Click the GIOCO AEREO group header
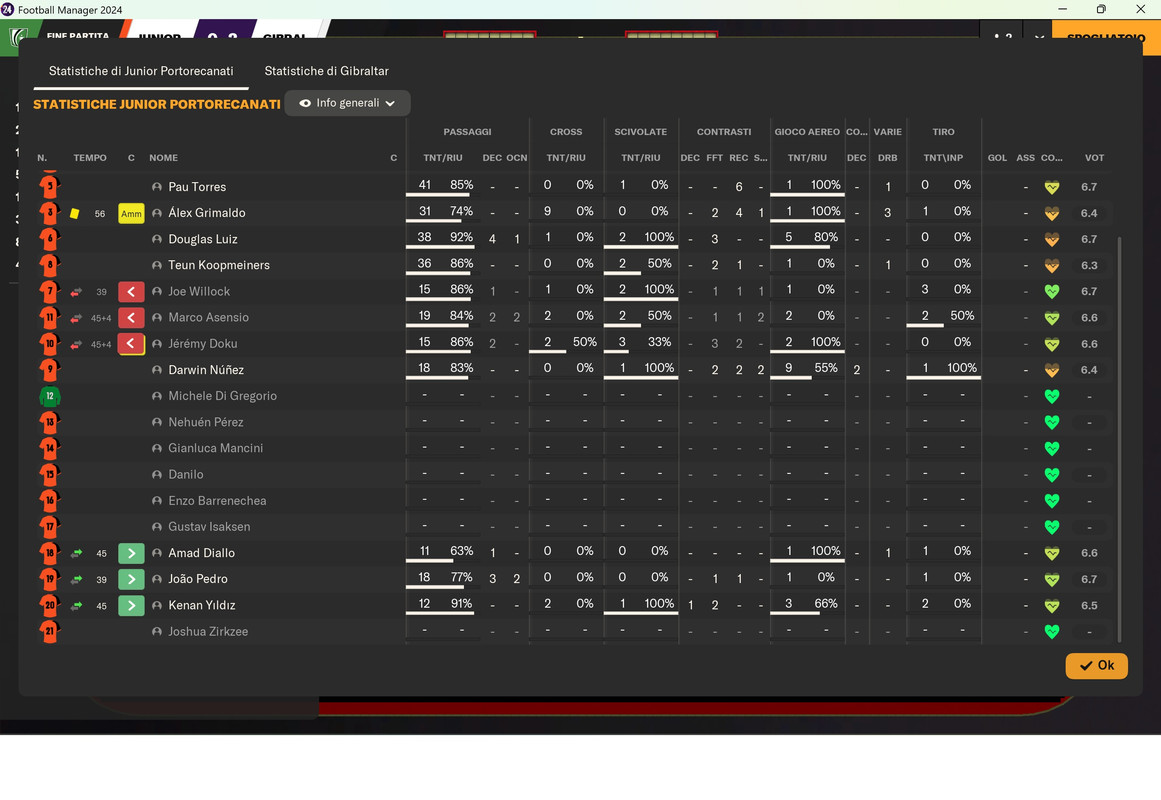 point(806,132)
